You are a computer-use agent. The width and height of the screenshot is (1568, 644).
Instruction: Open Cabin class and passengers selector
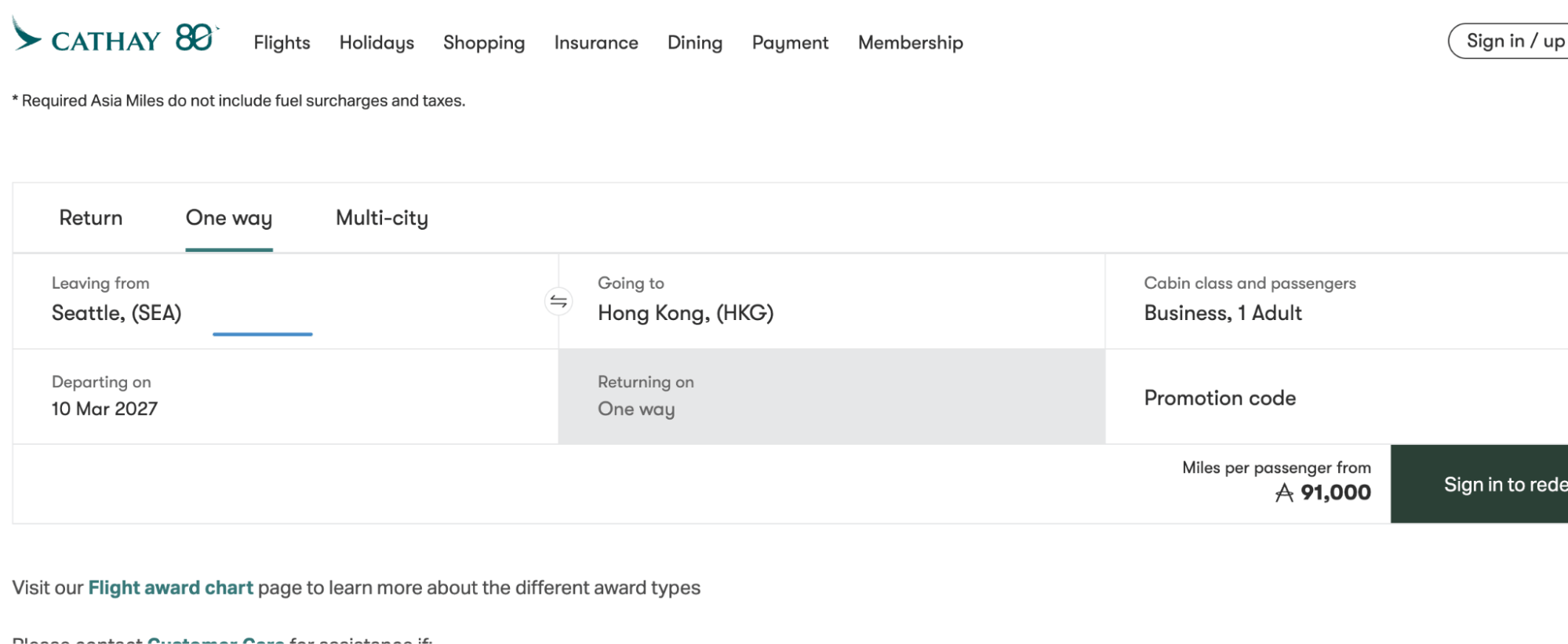coord(1337,301)
